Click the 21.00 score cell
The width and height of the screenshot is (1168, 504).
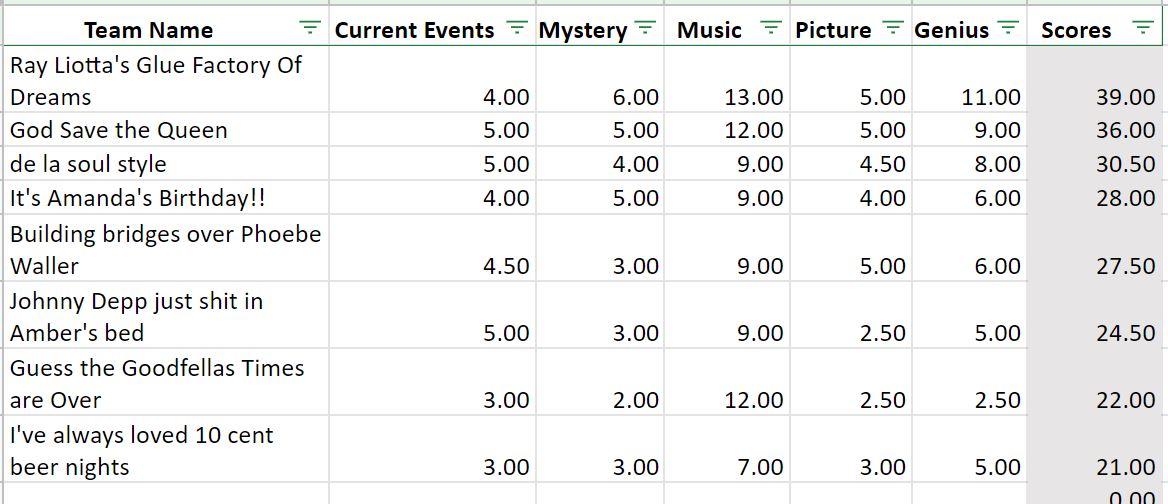coord(1097,450)
